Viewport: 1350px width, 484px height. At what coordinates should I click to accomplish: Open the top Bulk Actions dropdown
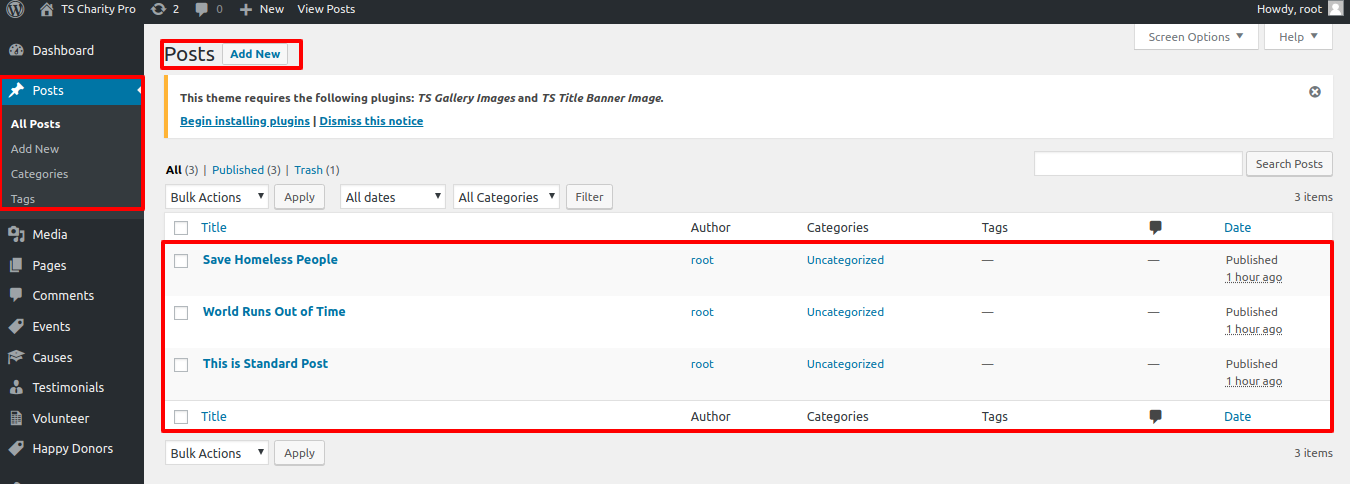pyautogui.click(x=217, y=197)
